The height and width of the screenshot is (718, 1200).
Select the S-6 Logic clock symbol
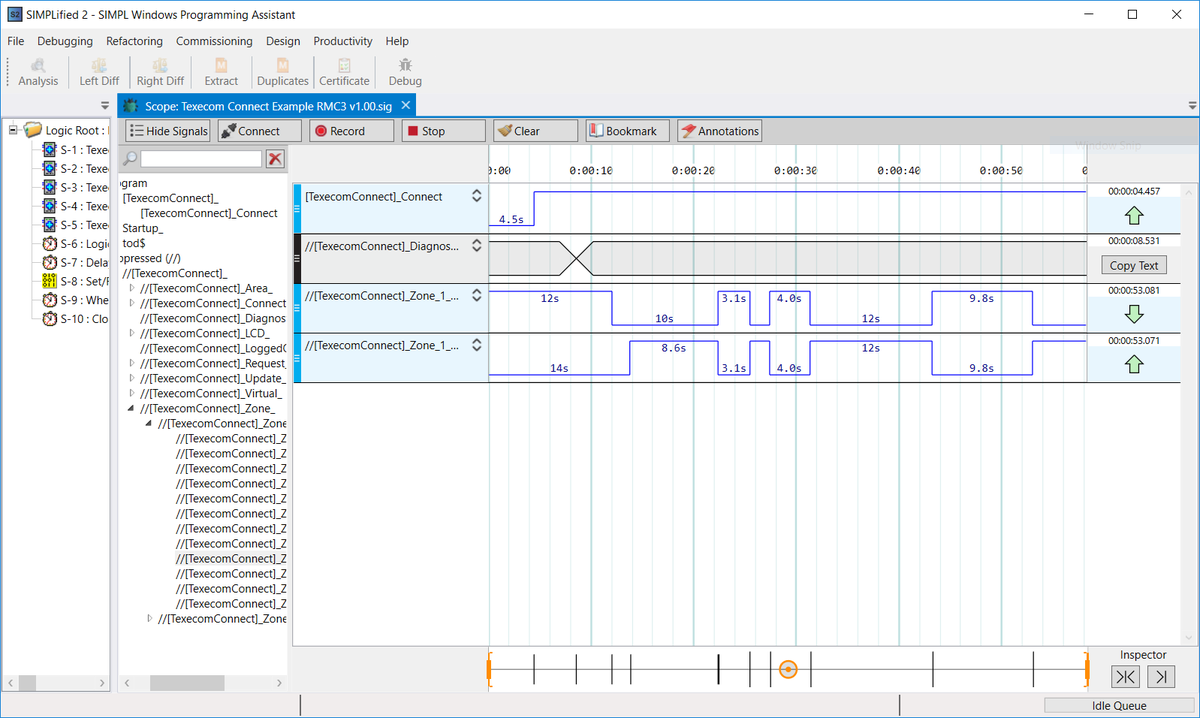(x=49, y=244)
